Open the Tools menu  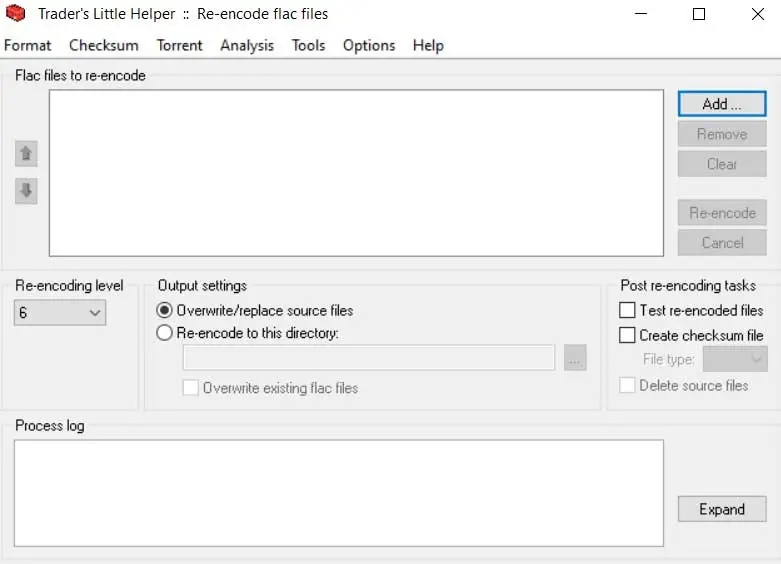click(x=308, y=45)
